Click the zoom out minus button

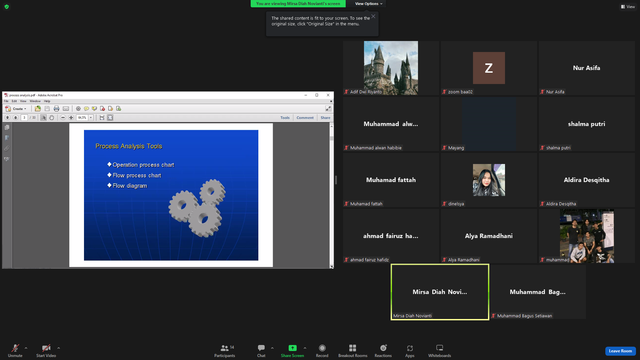point(63,118)
